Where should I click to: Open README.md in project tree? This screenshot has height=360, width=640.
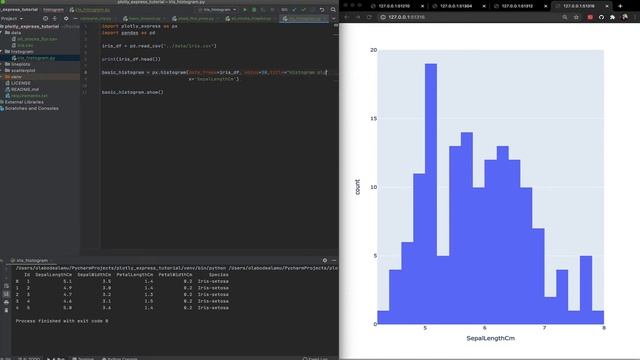tap(24, 89)
